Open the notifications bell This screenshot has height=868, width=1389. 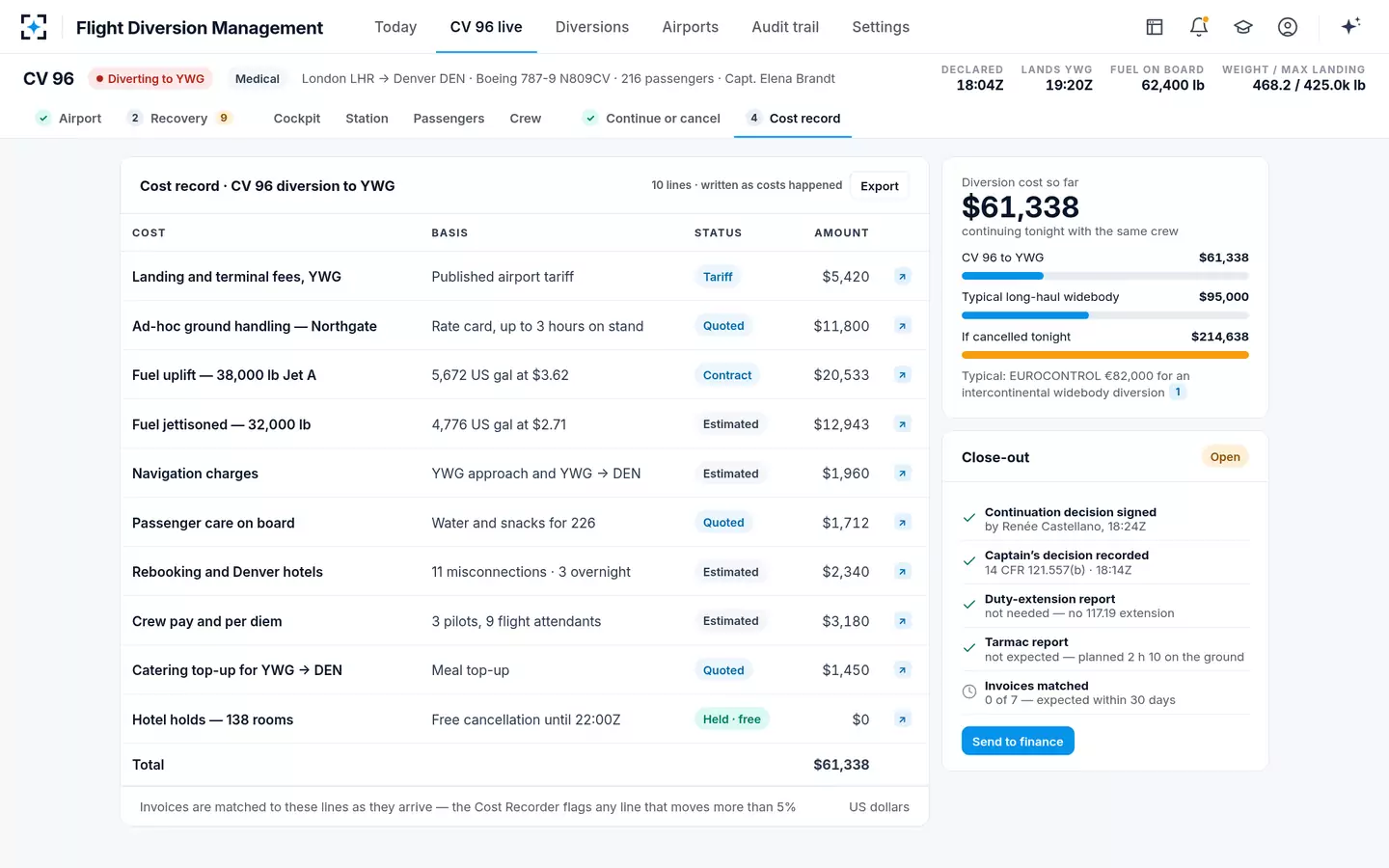tap(1199, 27)
